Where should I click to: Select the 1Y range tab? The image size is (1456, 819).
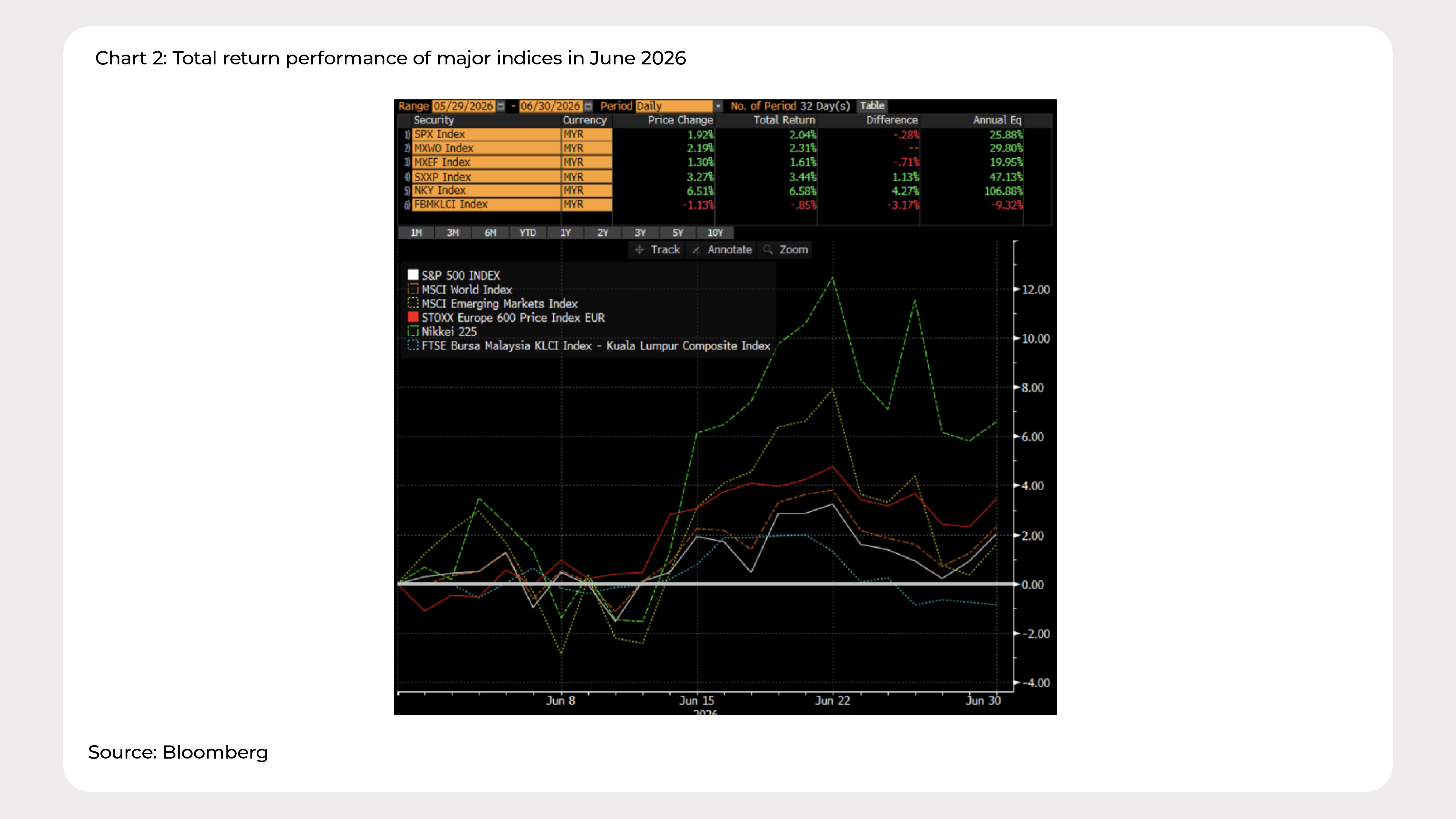pos(565,233)
